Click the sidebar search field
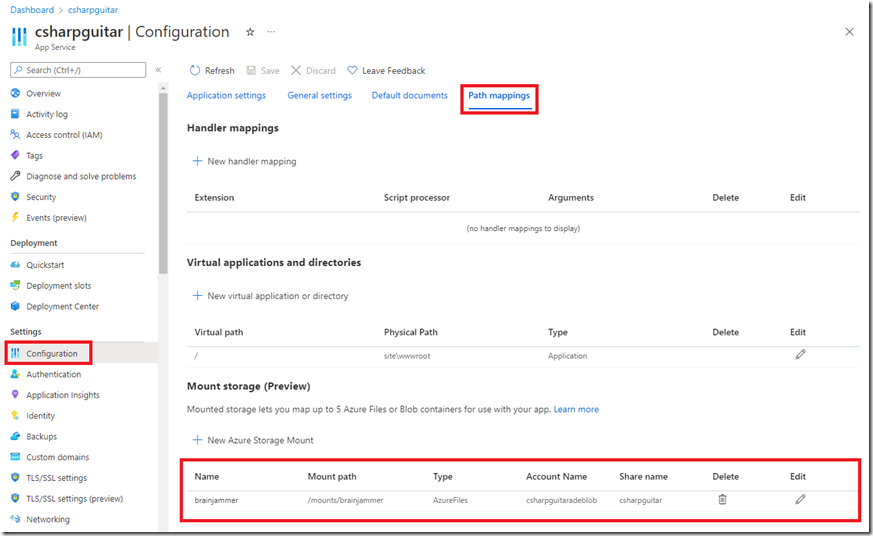The image size is (873, 536). pos(80,70)
